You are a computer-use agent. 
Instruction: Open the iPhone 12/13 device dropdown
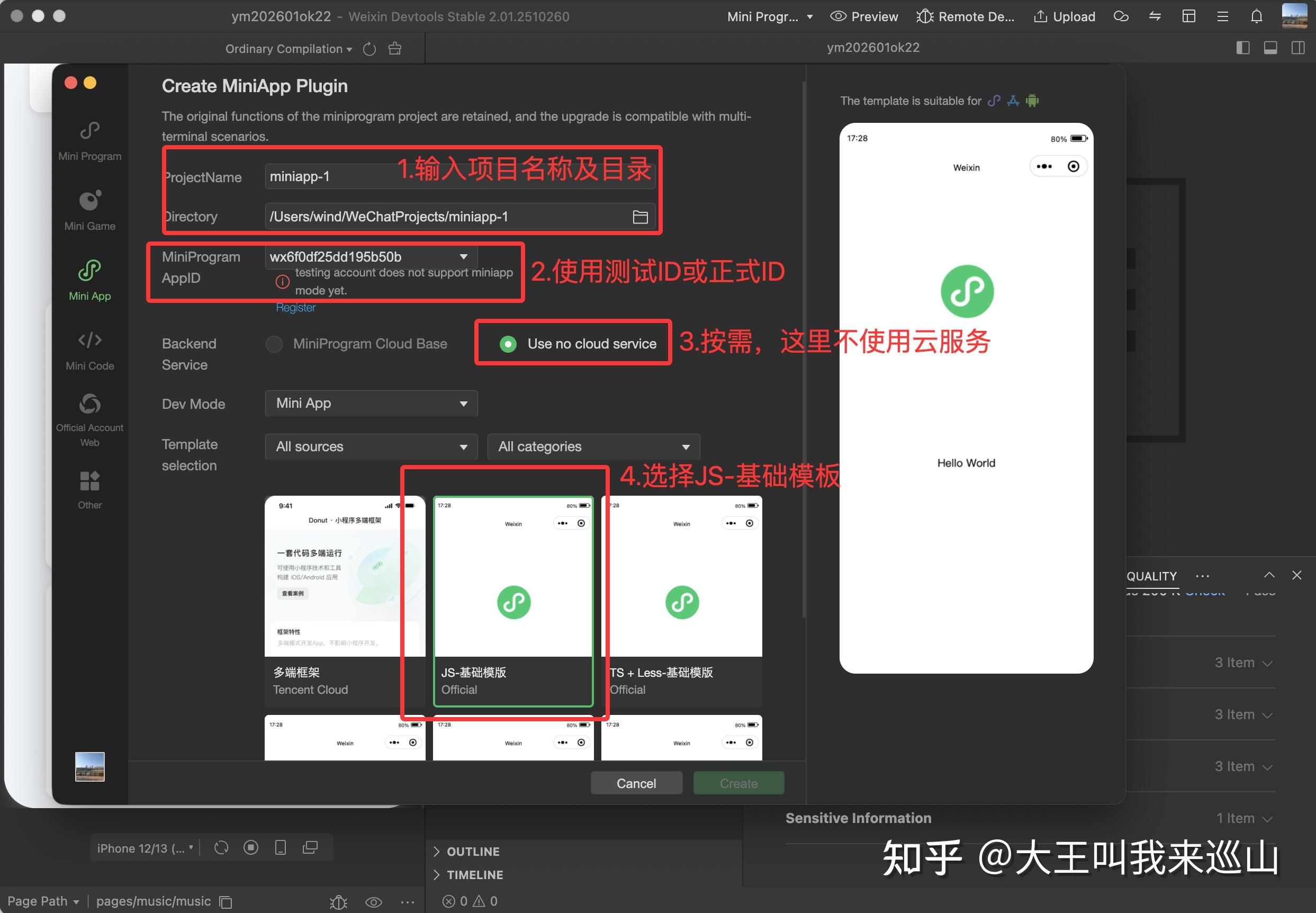(x=145, y=848)
